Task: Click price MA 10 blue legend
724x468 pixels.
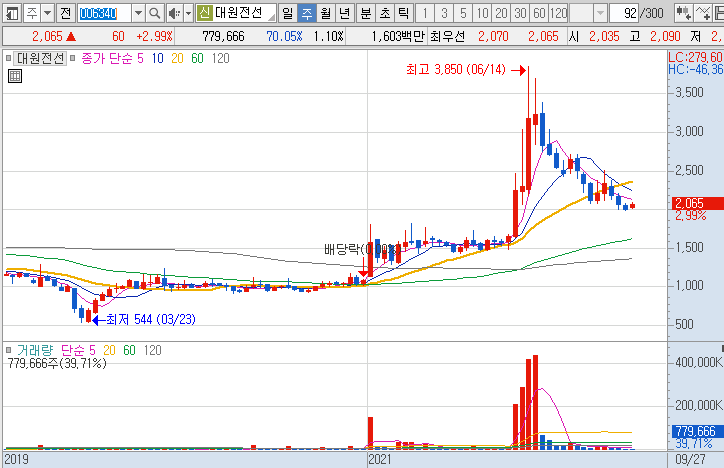Action: point(157,58)
